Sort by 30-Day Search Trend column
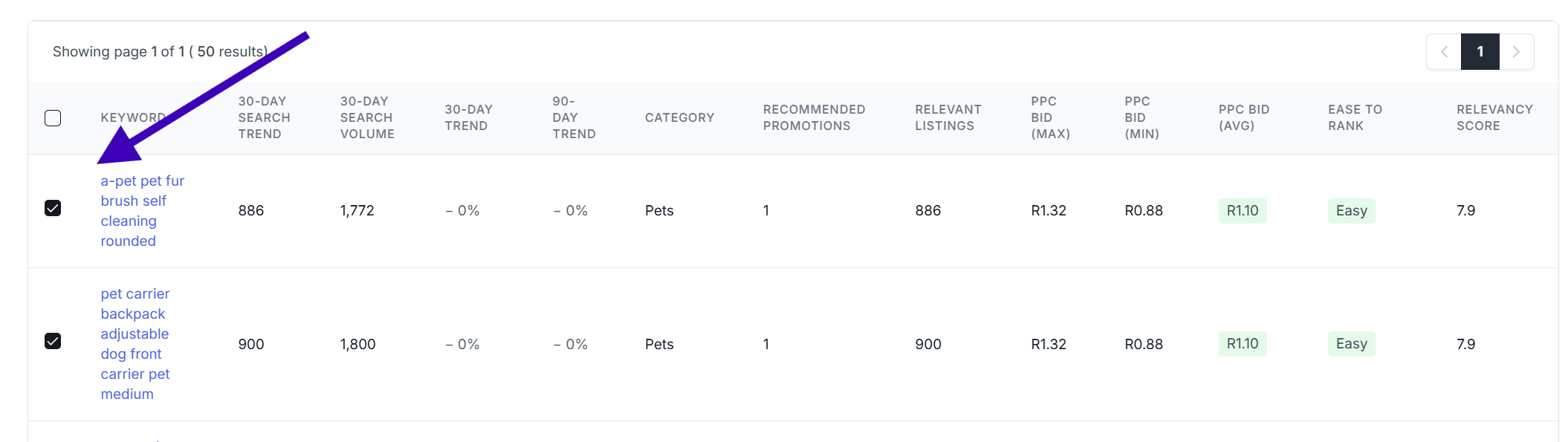Screen dimensions: 1568x442 coord(264,117)
